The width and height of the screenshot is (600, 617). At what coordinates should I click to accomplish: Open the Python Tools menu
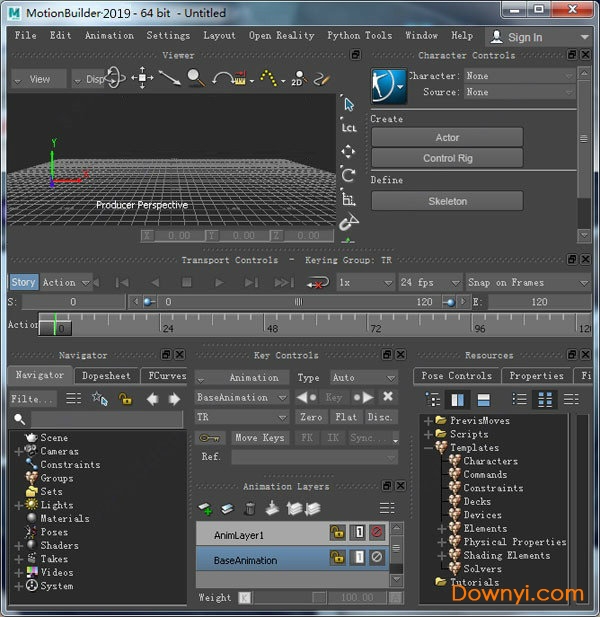[x=360, y=35]
